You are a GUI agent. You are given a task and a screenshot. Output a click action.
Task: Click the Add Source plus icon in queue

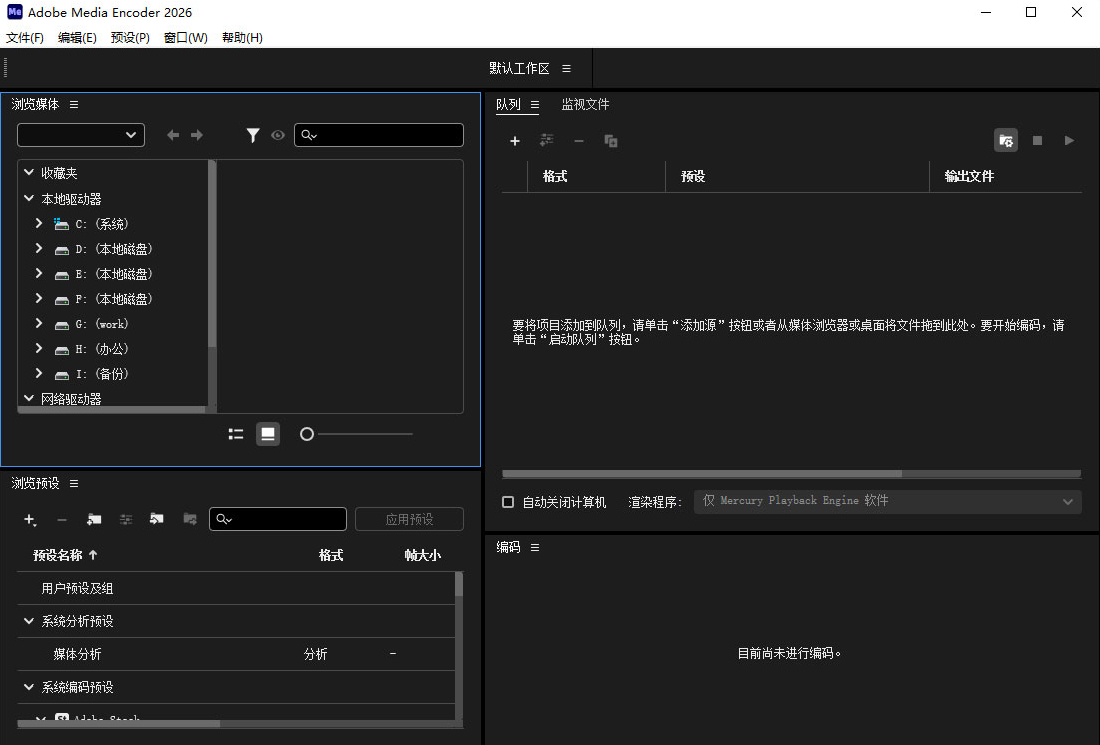click(515, 141)
